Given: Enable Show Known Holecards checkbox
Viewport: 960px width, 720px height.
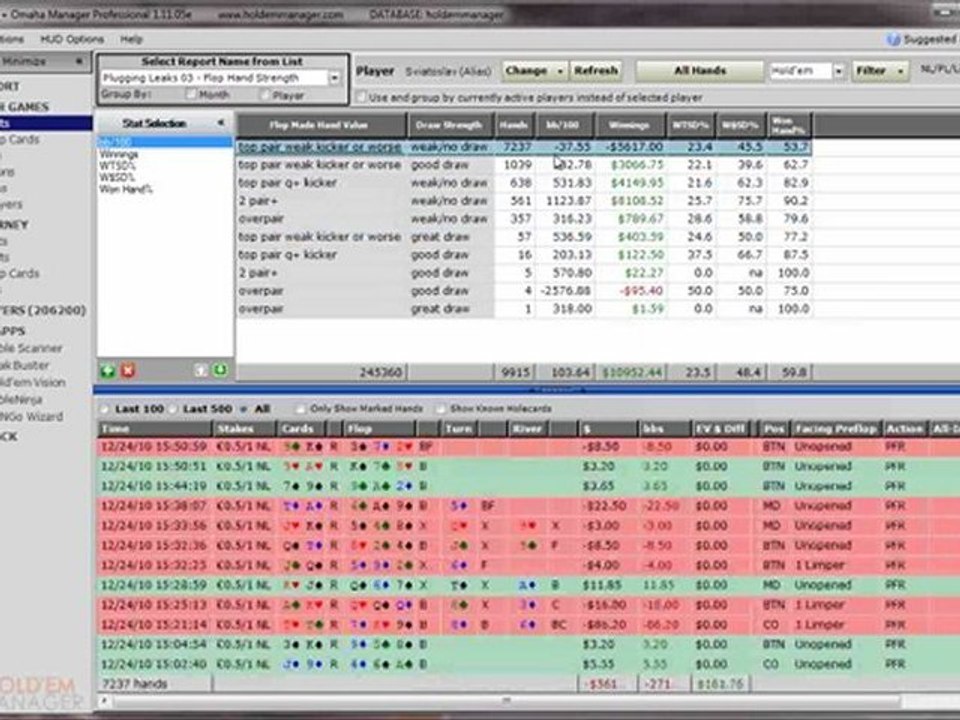Looking at the screenshot, I should 440,409.
